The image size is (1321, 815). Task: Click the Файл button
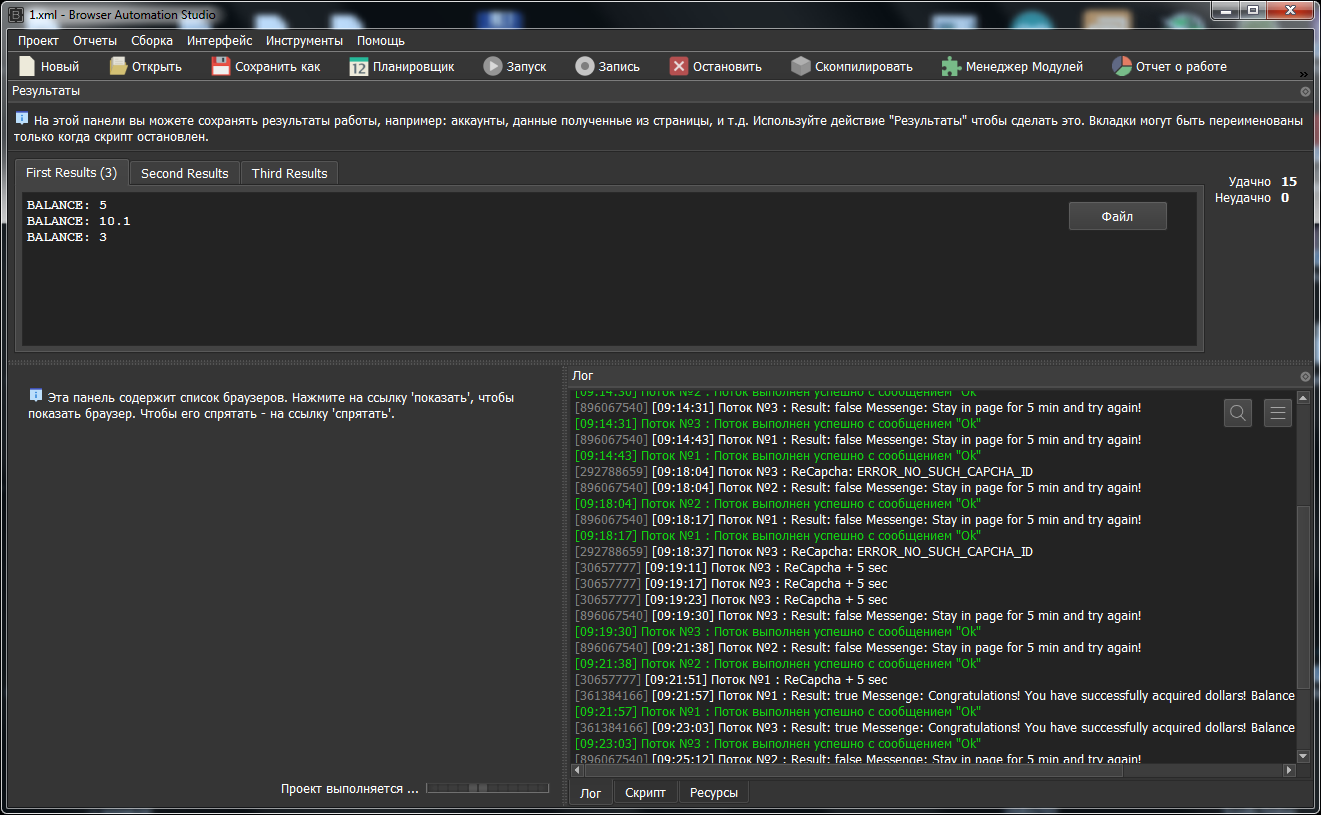1117,216
